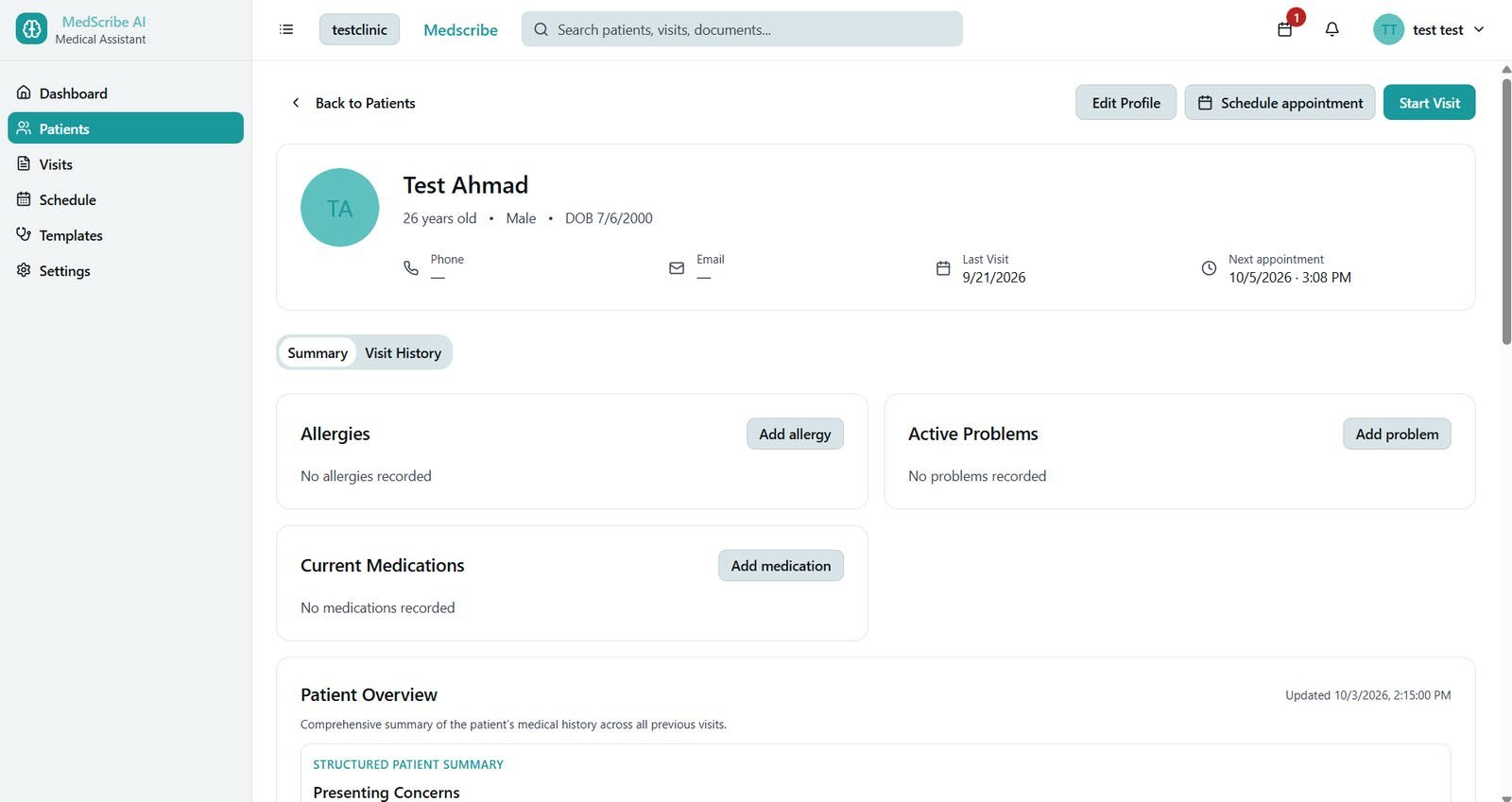Image resolution: width=1512 pixels, height=802 pixels.
Task: Click the Medscribe header link
Action: point(460,30)
